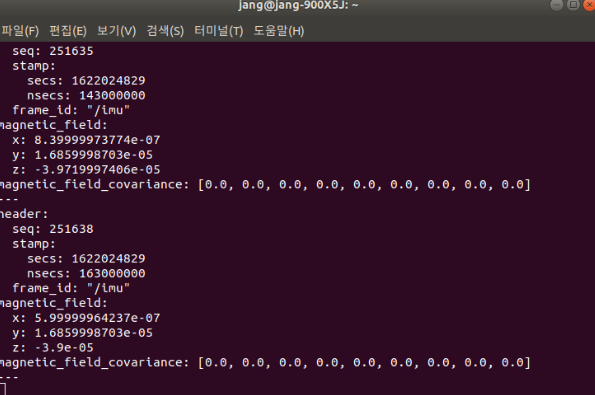Open the 검색(S) menu
The height and width of the screenshot is (395, 595).
click(x=165, y=31)
